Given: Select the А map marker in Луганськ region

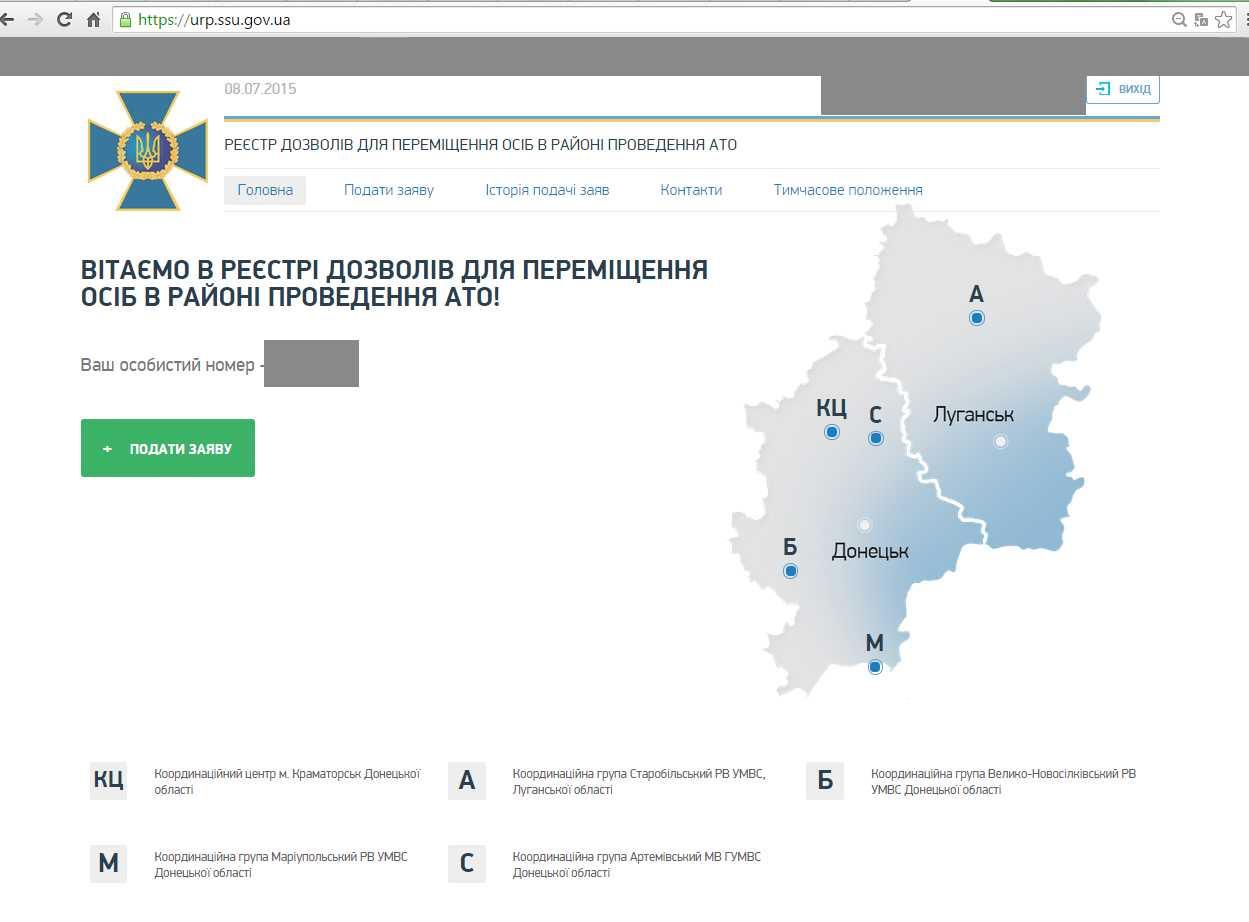Looking at the screenshot, I should click(977, 318).
